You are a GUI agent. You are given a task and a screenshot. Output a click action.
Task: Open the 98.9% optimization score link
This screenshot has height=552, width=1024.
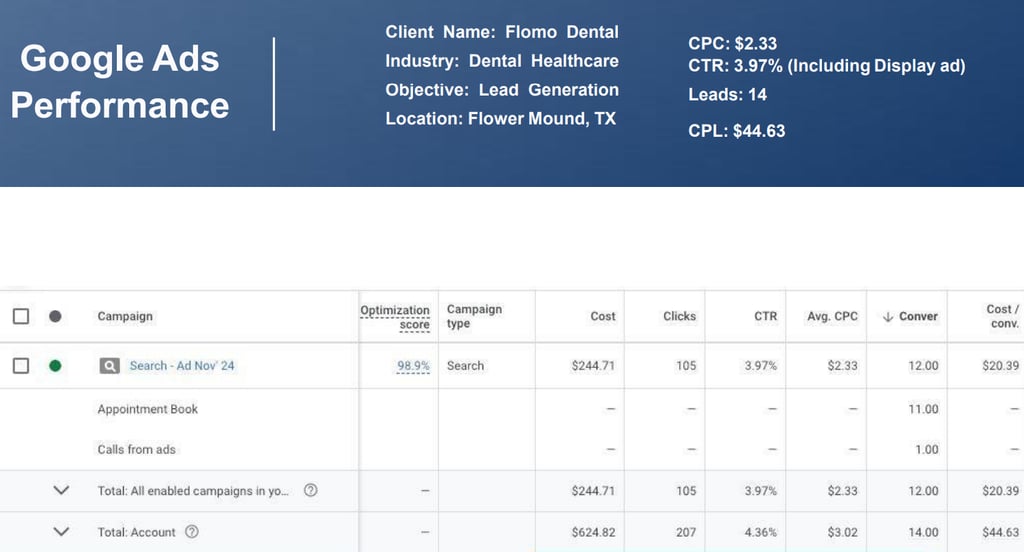pyautogui.click(x=413, y=366)
